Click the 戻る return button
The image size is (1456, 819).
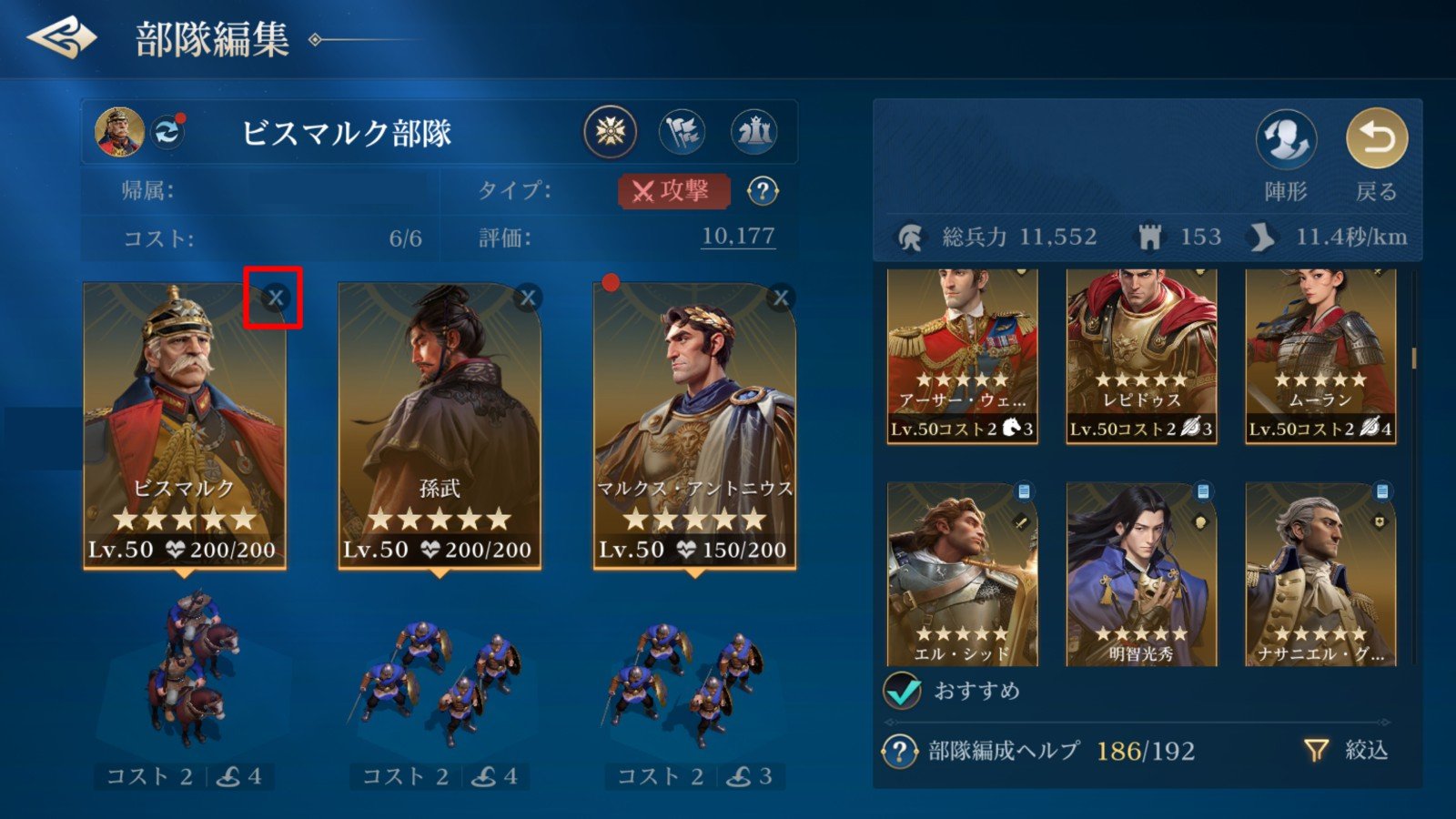pos(1376,139)
